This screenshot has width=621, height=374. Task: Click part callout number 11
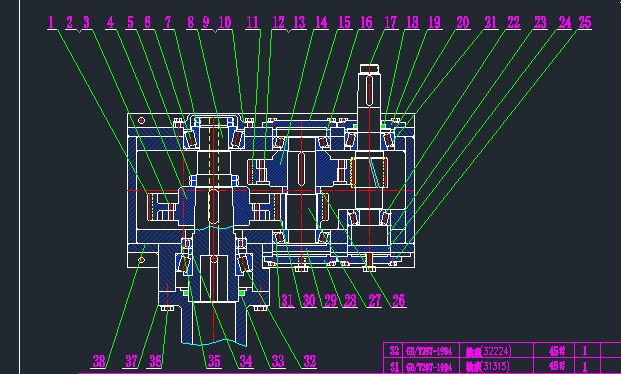click(252, 22)
